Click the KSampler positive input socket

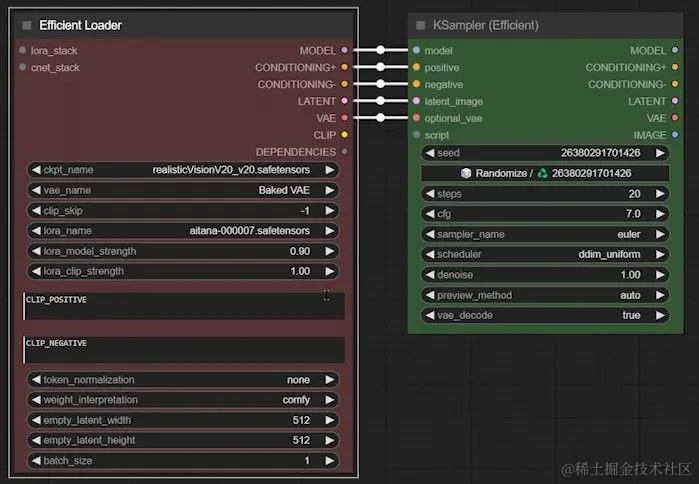(416, 67)
